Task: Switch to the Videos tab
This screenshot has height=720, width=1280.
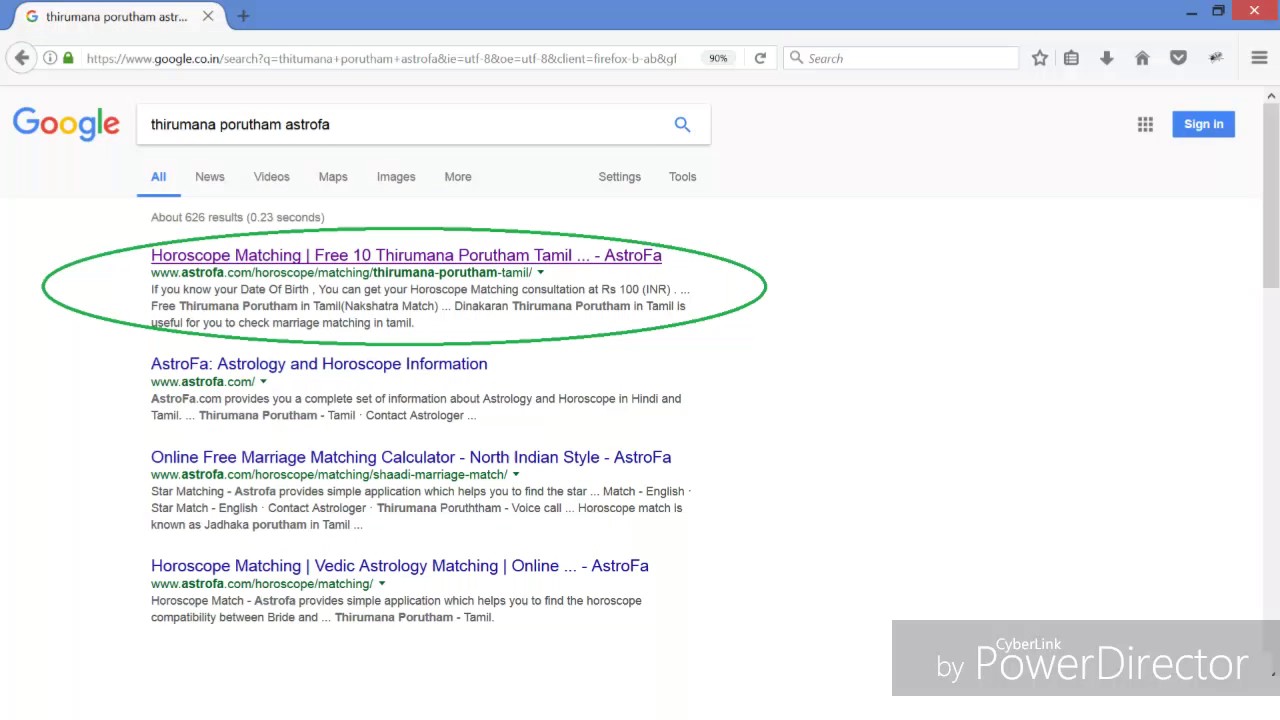Action: click(x=271, y=176)
